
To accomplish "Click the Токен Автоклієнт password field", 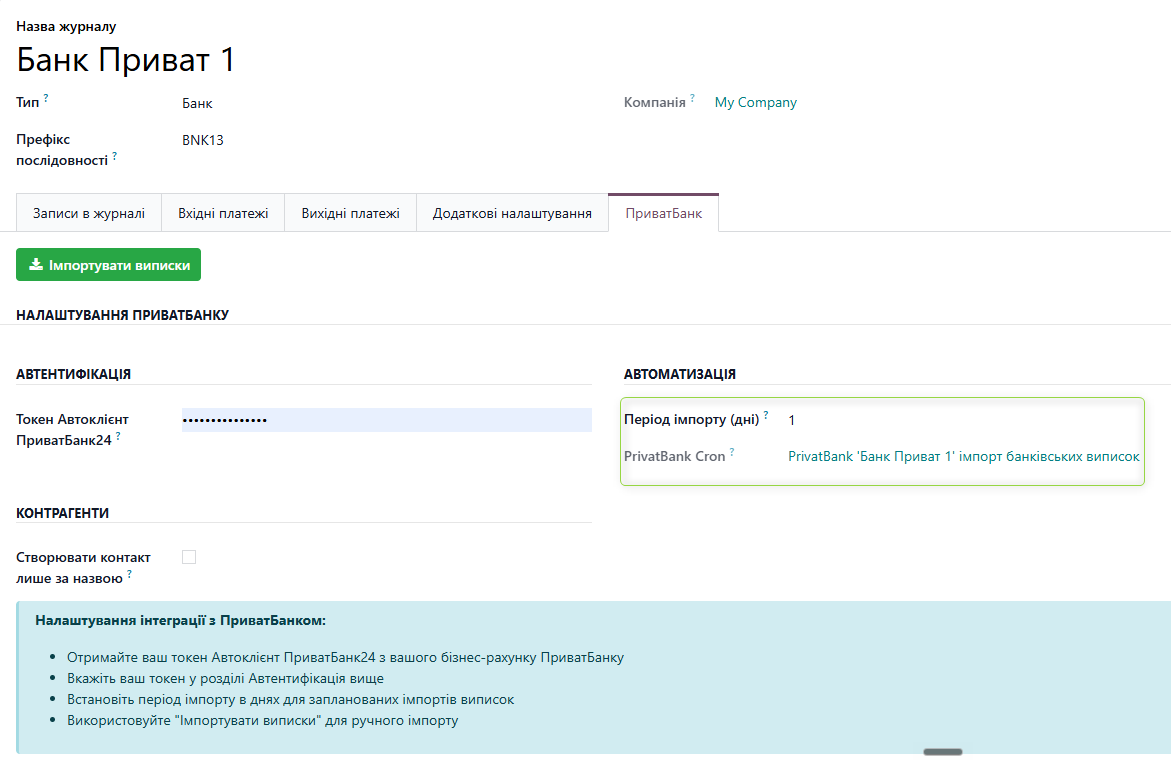I will click(387, 420).
